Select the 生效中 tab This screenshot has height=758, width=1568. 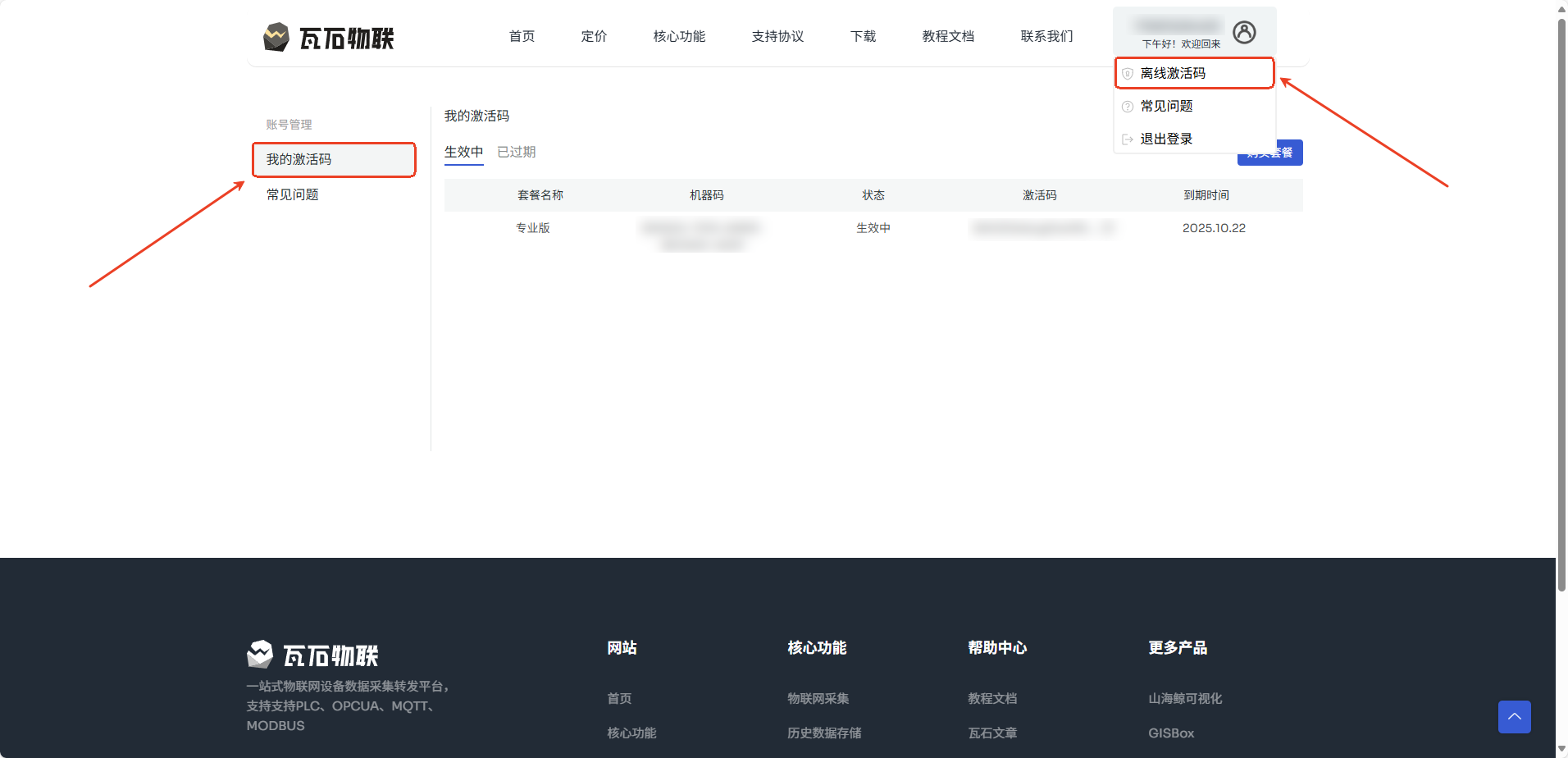point(463,153)
